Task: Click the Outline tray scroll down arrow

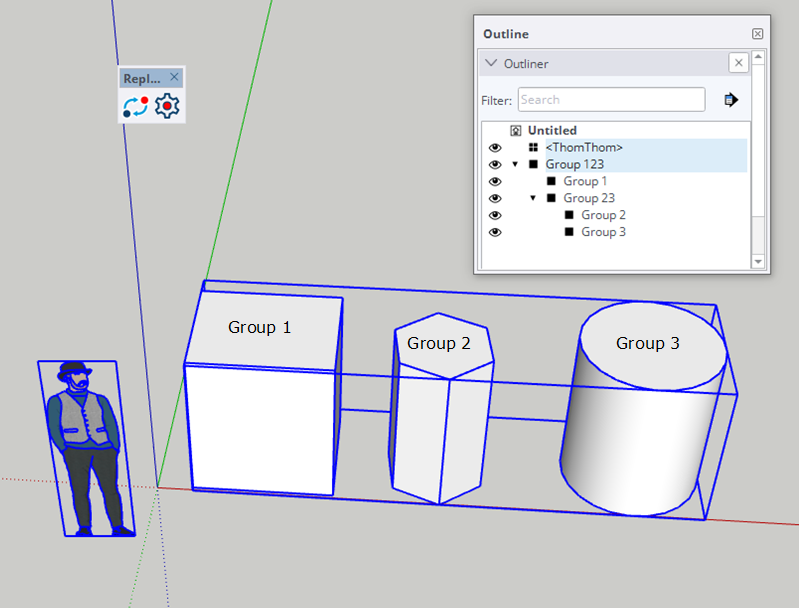Action: click(x=758, y=261)
